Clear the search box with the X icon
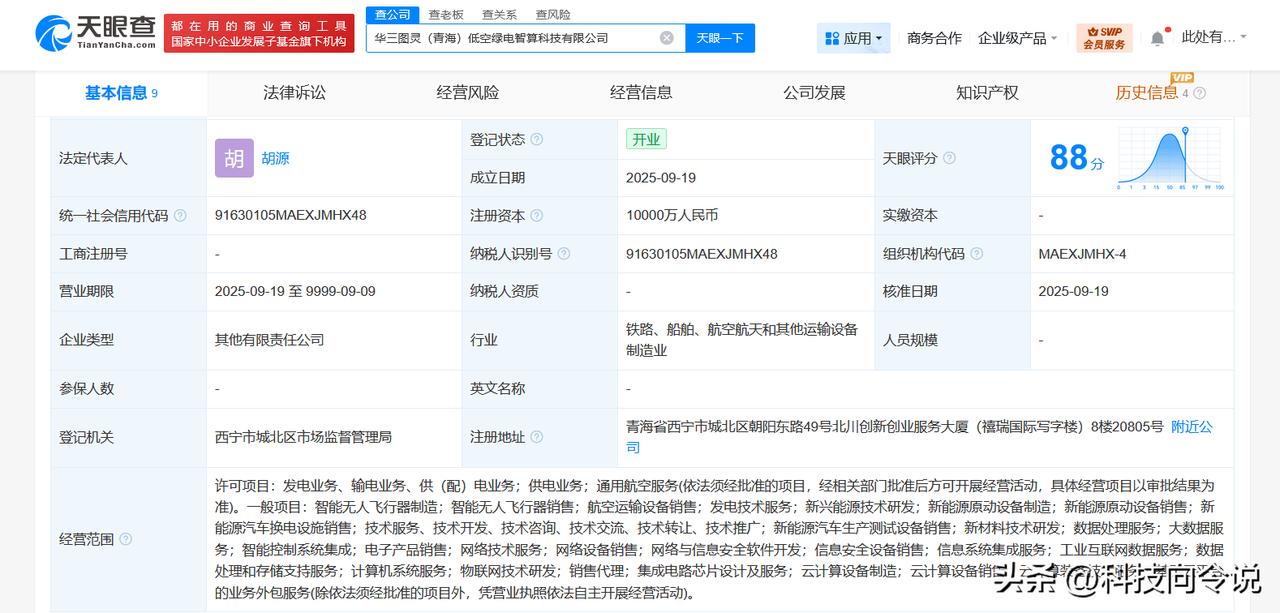Image resolution: width=1280 pixels, height=613 pixels. [x=667, y=38]
